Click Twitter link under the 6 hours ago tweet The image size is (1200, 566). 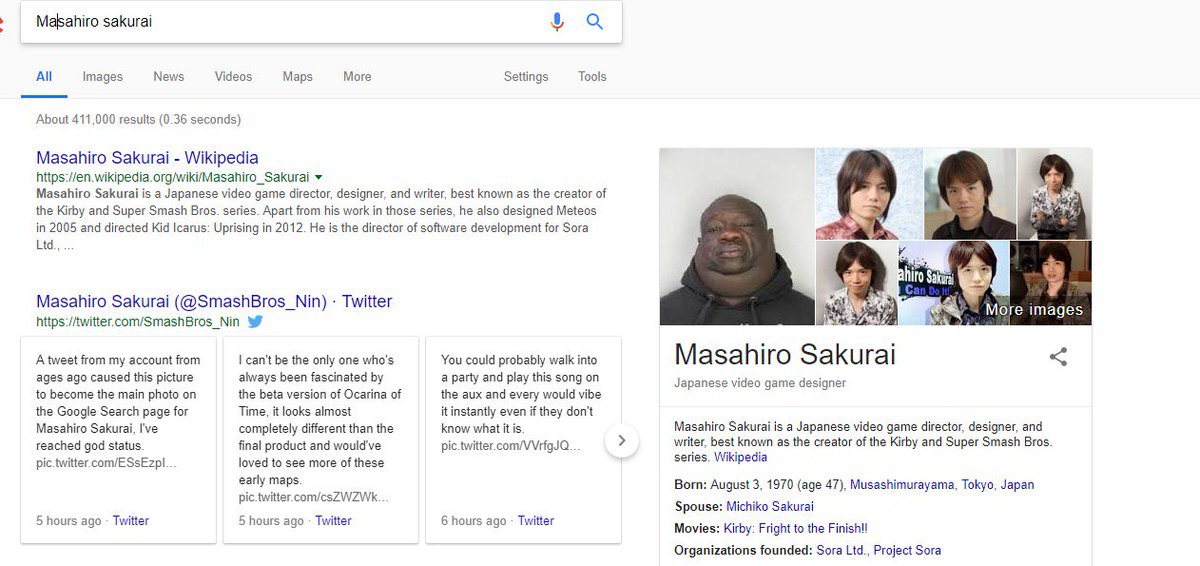536,520
